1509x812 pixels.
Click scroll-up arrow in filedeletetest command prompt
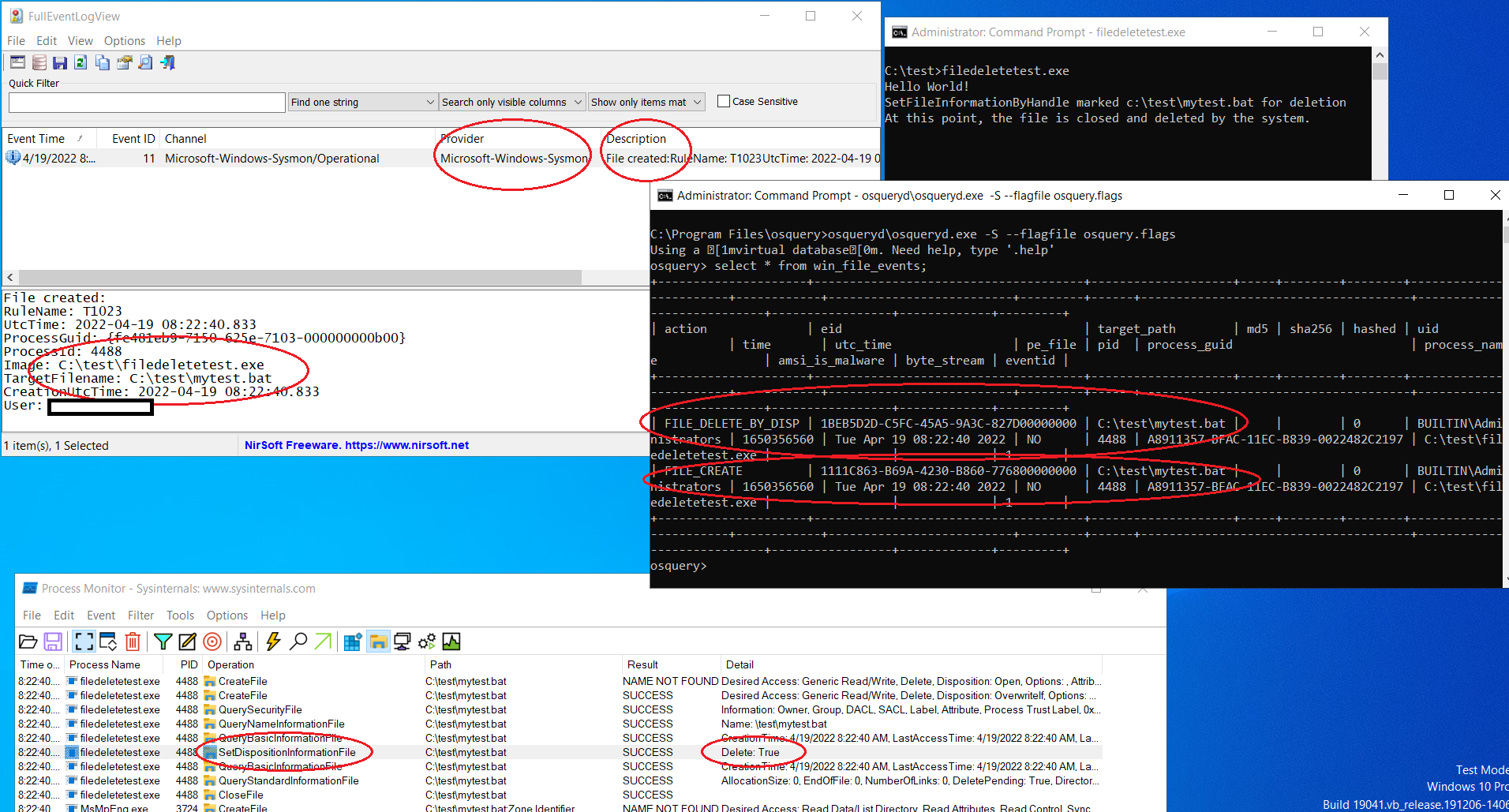1380,55
